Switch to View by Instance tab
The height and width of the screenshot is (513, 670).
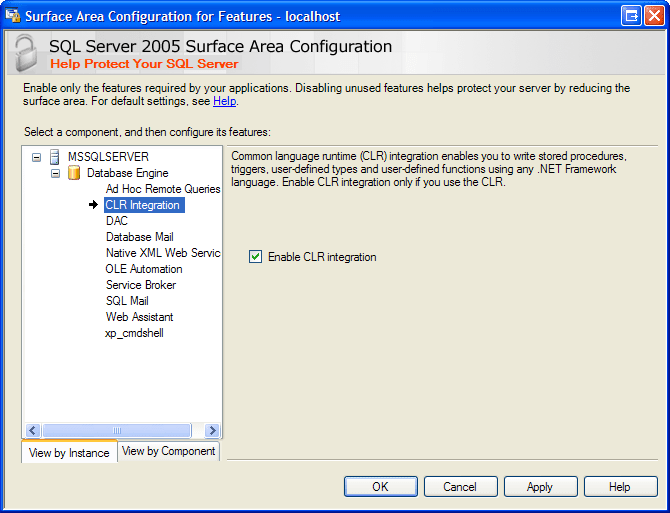69,452
